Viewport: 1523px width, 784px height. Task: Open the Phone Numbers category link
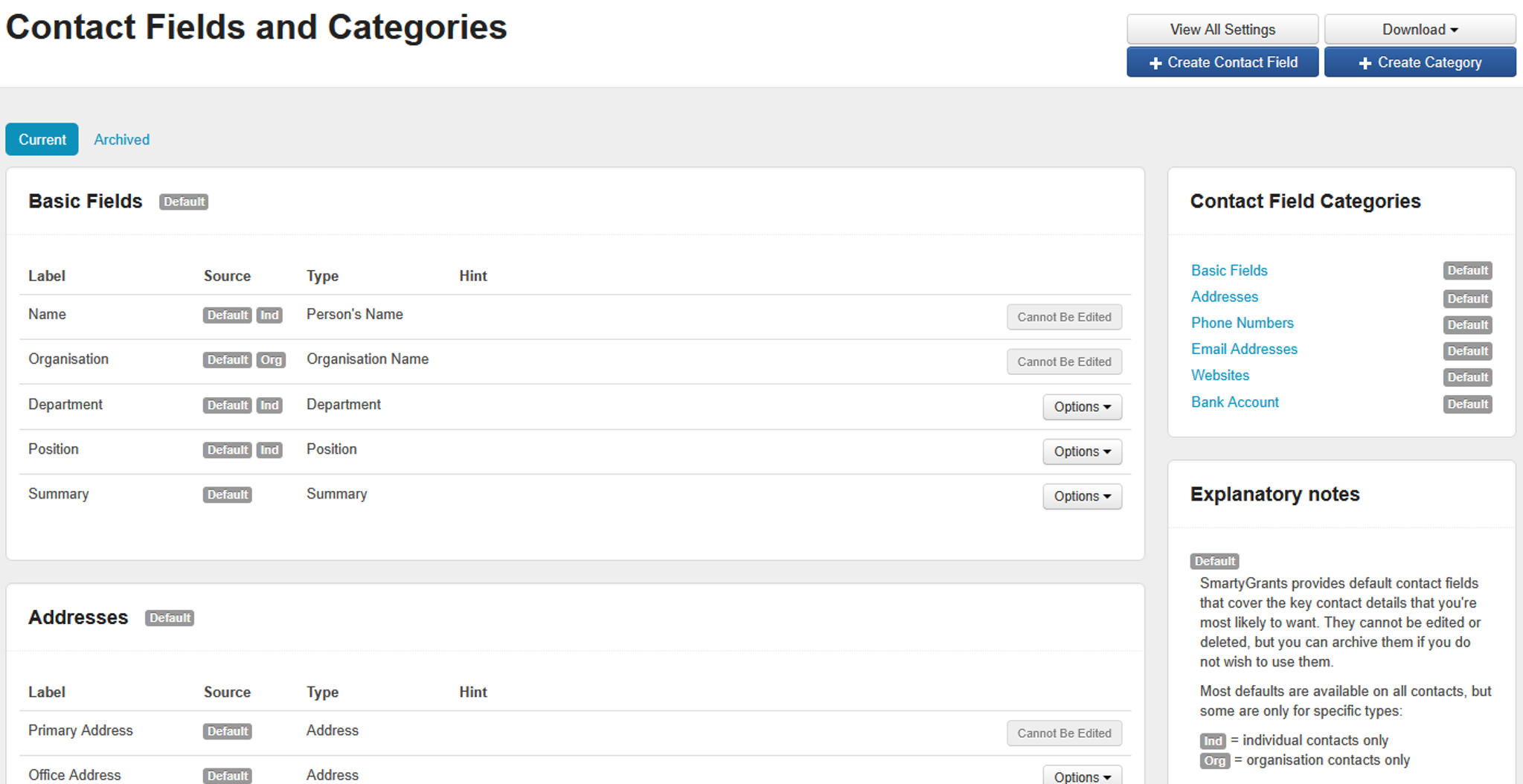point(1242,323)
